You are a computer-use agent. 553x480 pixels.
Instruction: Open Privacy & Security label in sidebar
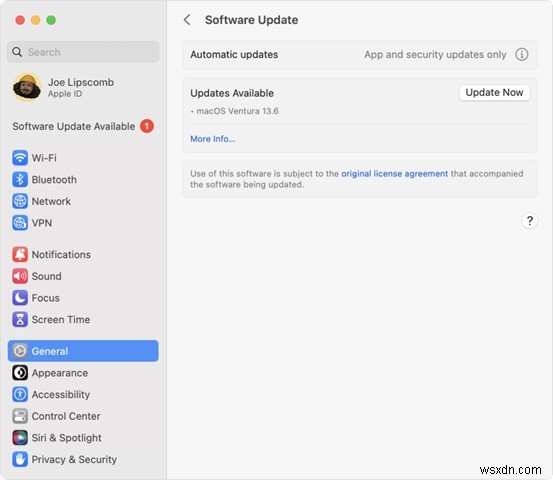coord(74,460)
